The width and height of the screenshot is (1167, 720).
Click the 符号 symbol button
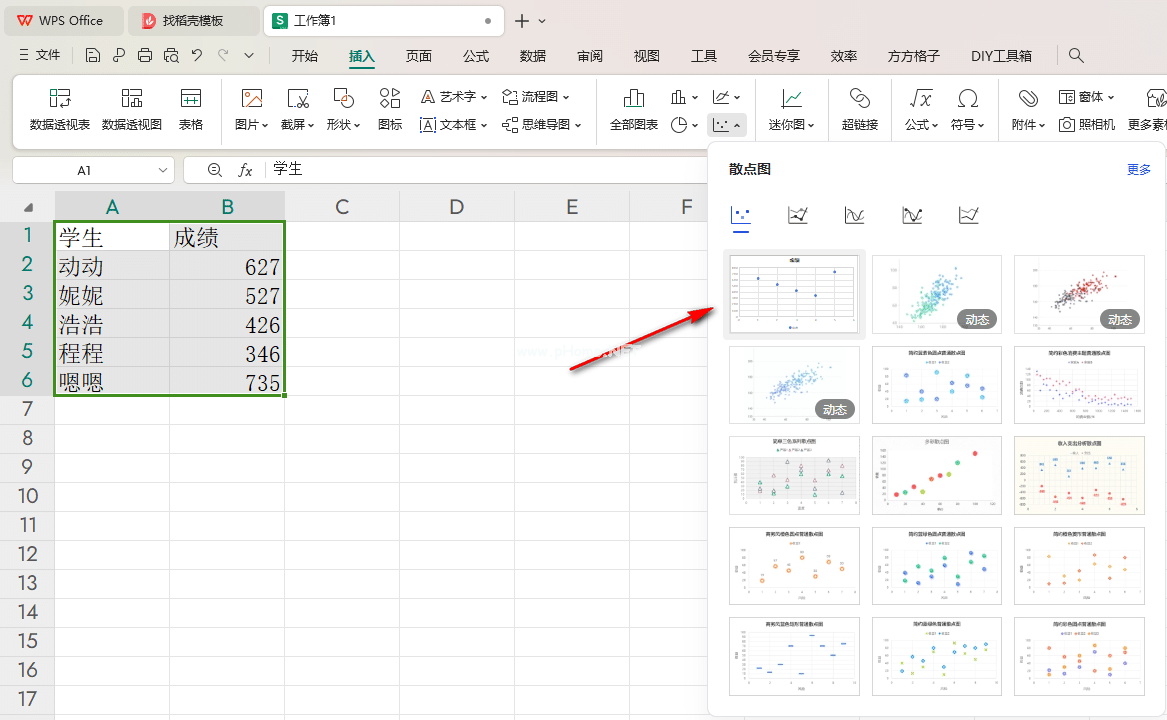click(968, 109)
